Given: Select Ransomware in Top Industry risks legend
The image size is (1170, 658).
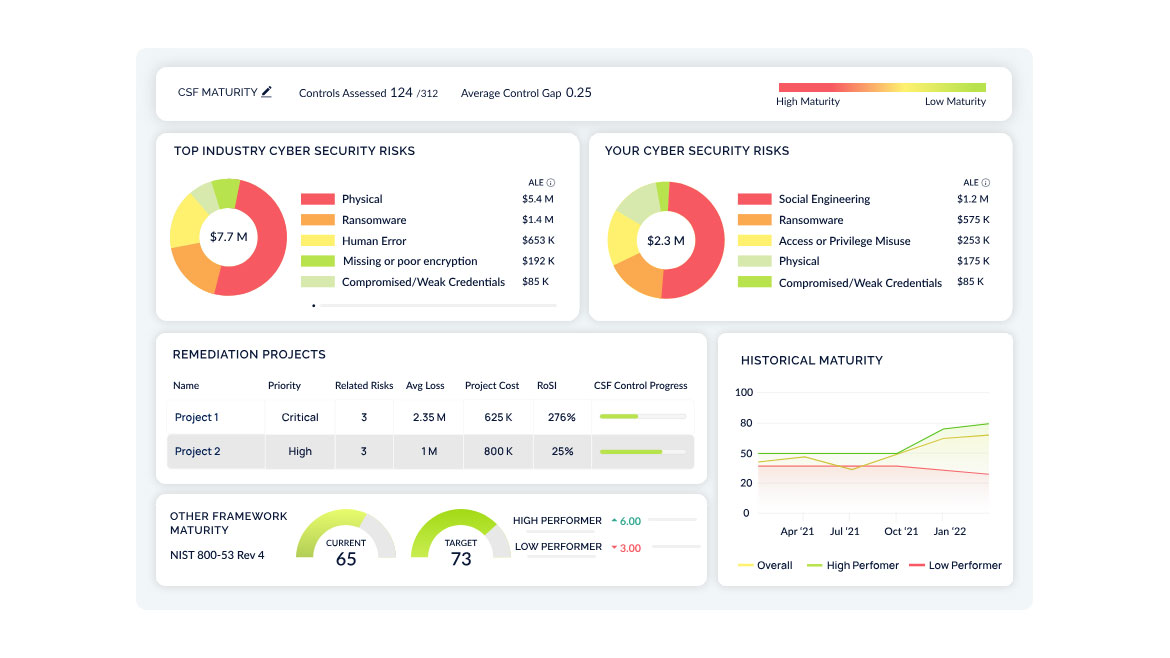Looking at the screenshot, I should click(374, 220).
